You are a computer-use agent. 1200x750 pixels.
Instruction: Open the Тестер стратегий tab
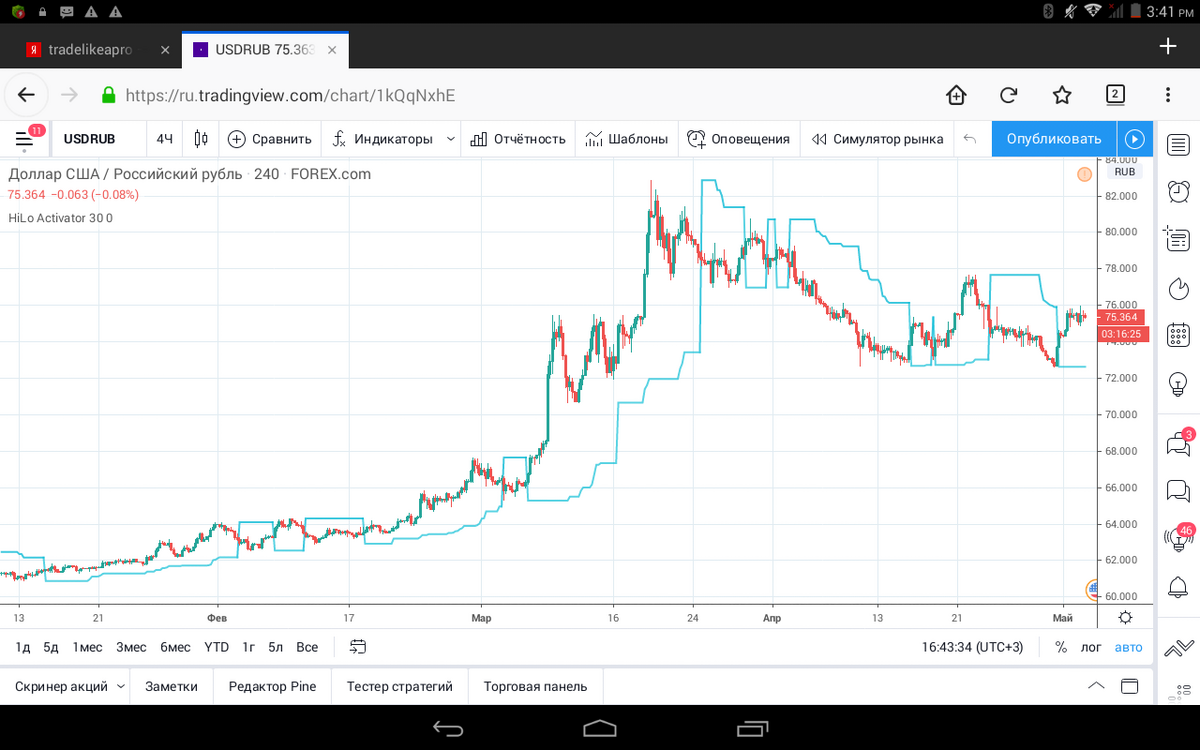pos(400,686)
